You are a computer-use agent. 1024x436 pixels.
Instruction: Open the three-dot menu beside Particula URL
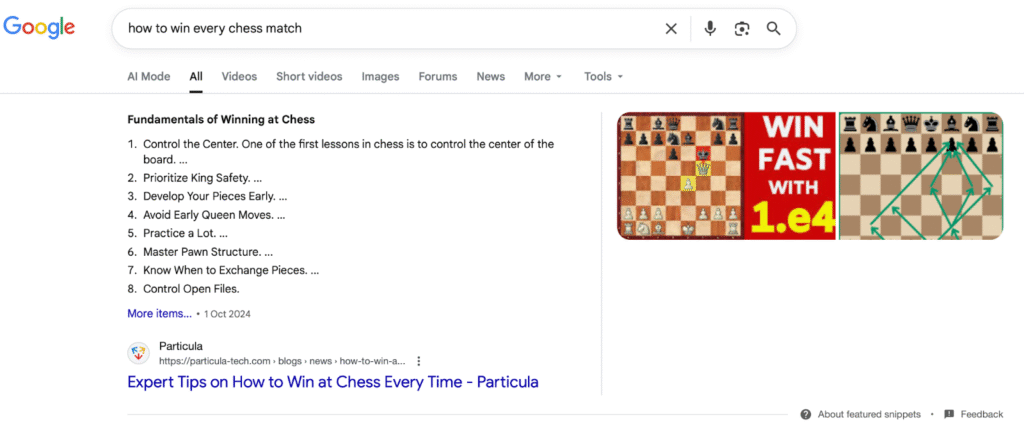pos(419,361)
